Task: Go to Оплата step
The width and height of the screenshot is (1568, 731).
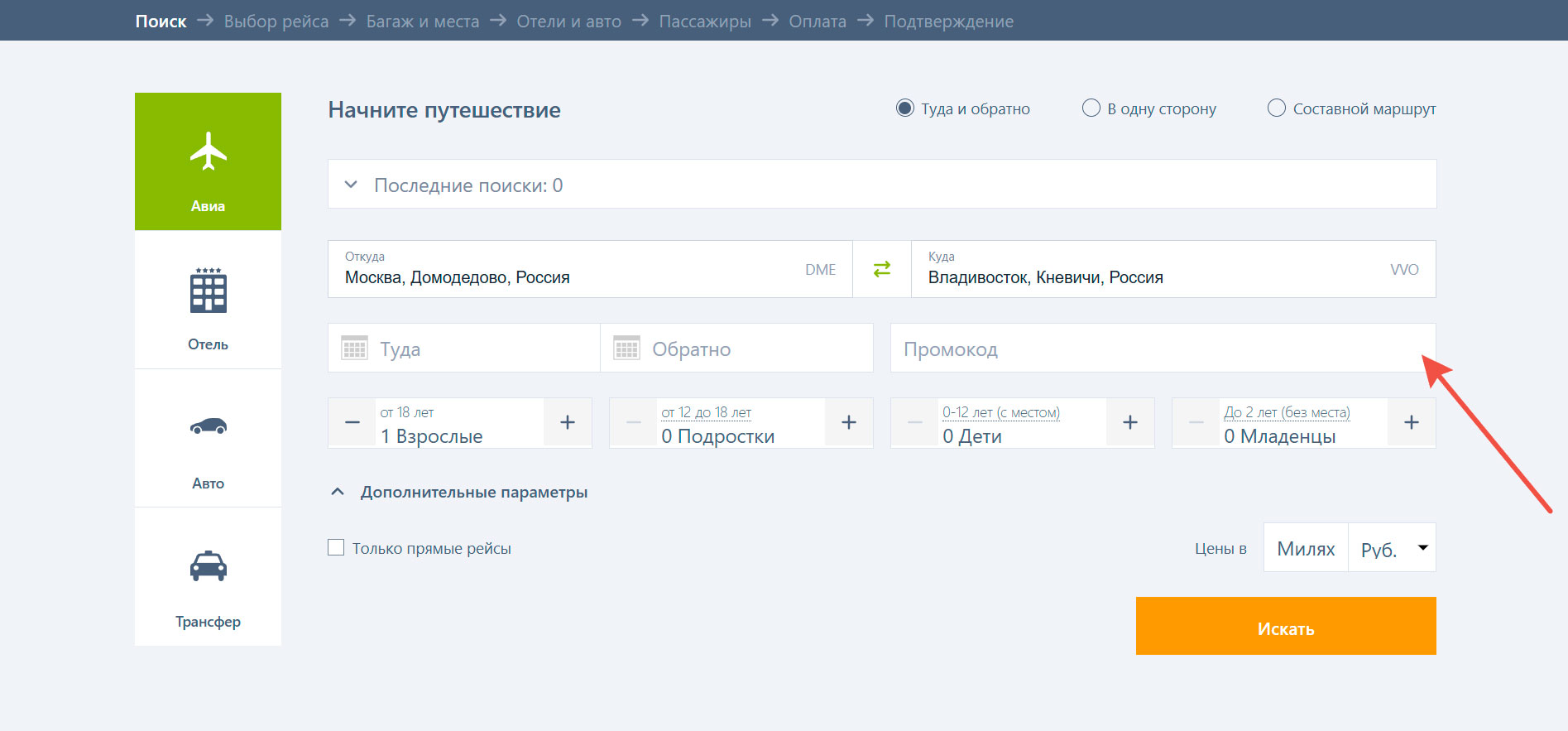Action: (x=818, y=21)
